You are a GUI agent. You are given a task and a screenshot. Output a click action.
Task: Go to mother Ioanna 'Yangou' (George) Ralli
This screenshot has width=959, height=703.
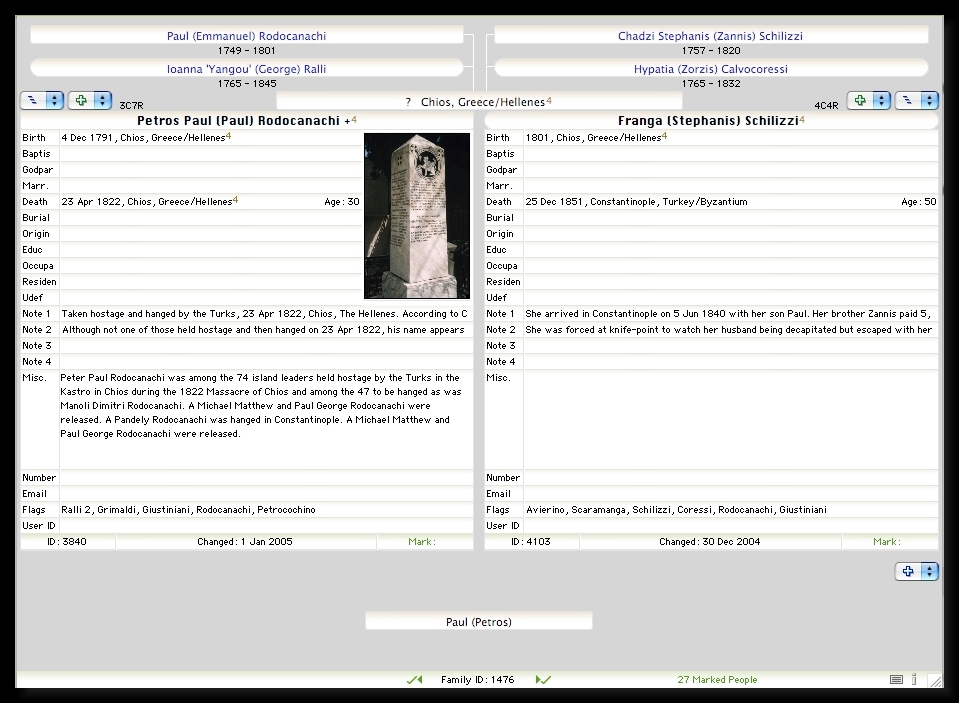(246, 70)
